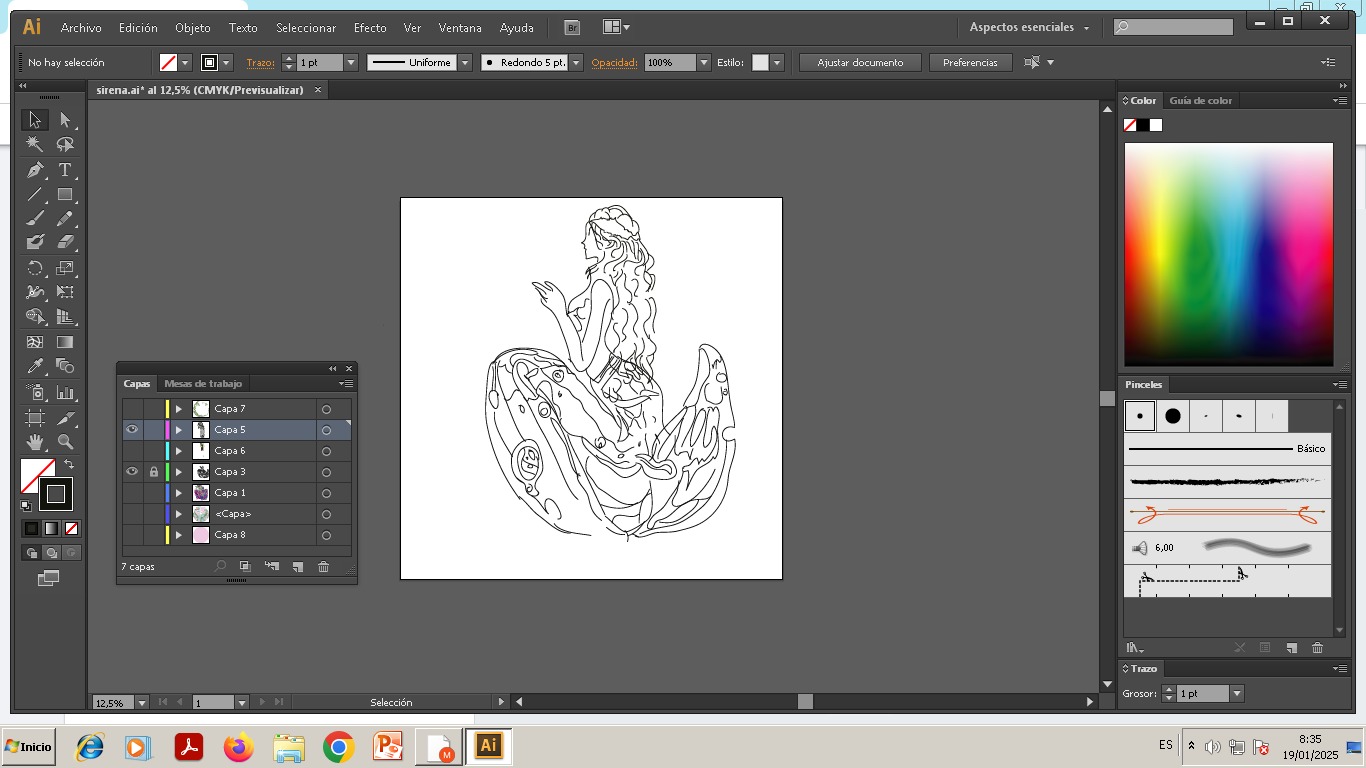Select the Perspective Grid tool
This screenshot has height=768, width=1366.
pyautogui.click(x=65, y=317)
